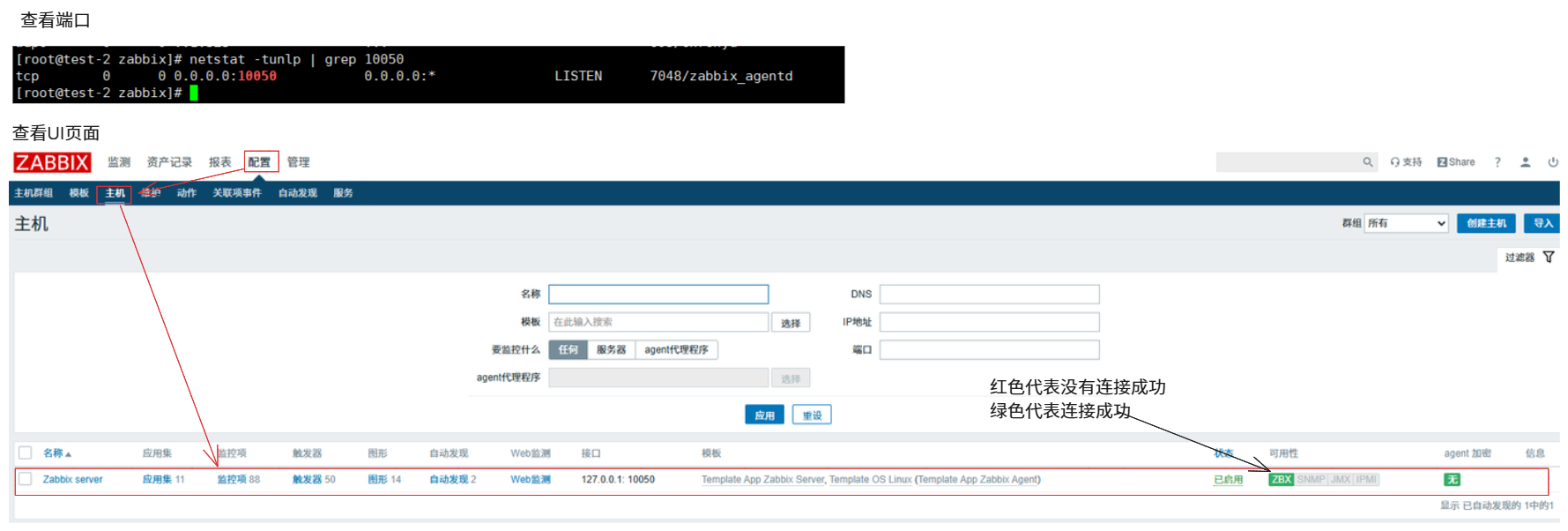Open 监控项 88 link
Screen dimensions: 1568x531
pos(232,480)
